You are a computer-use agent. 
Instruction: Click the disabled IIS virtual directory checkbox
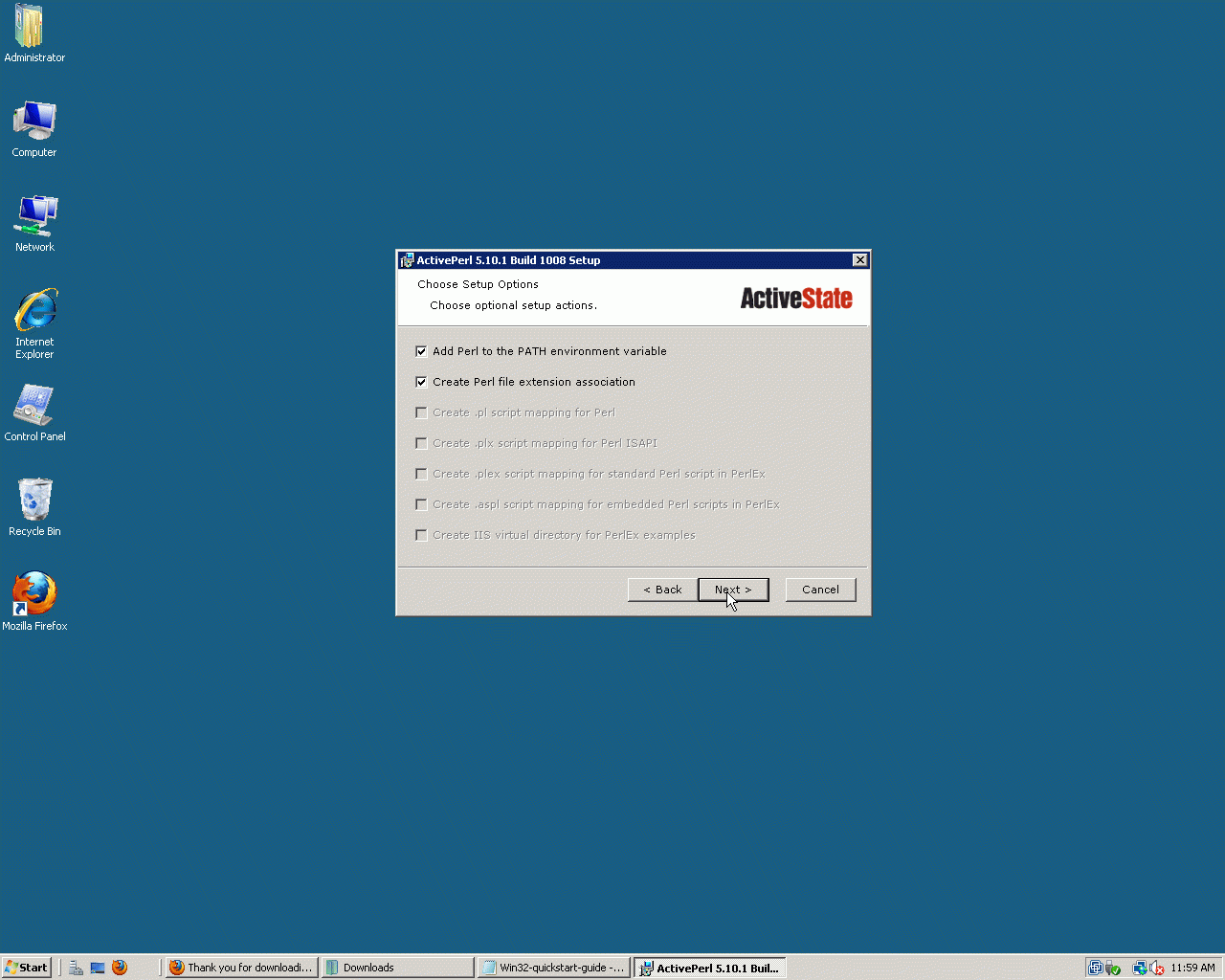(421, 535)
